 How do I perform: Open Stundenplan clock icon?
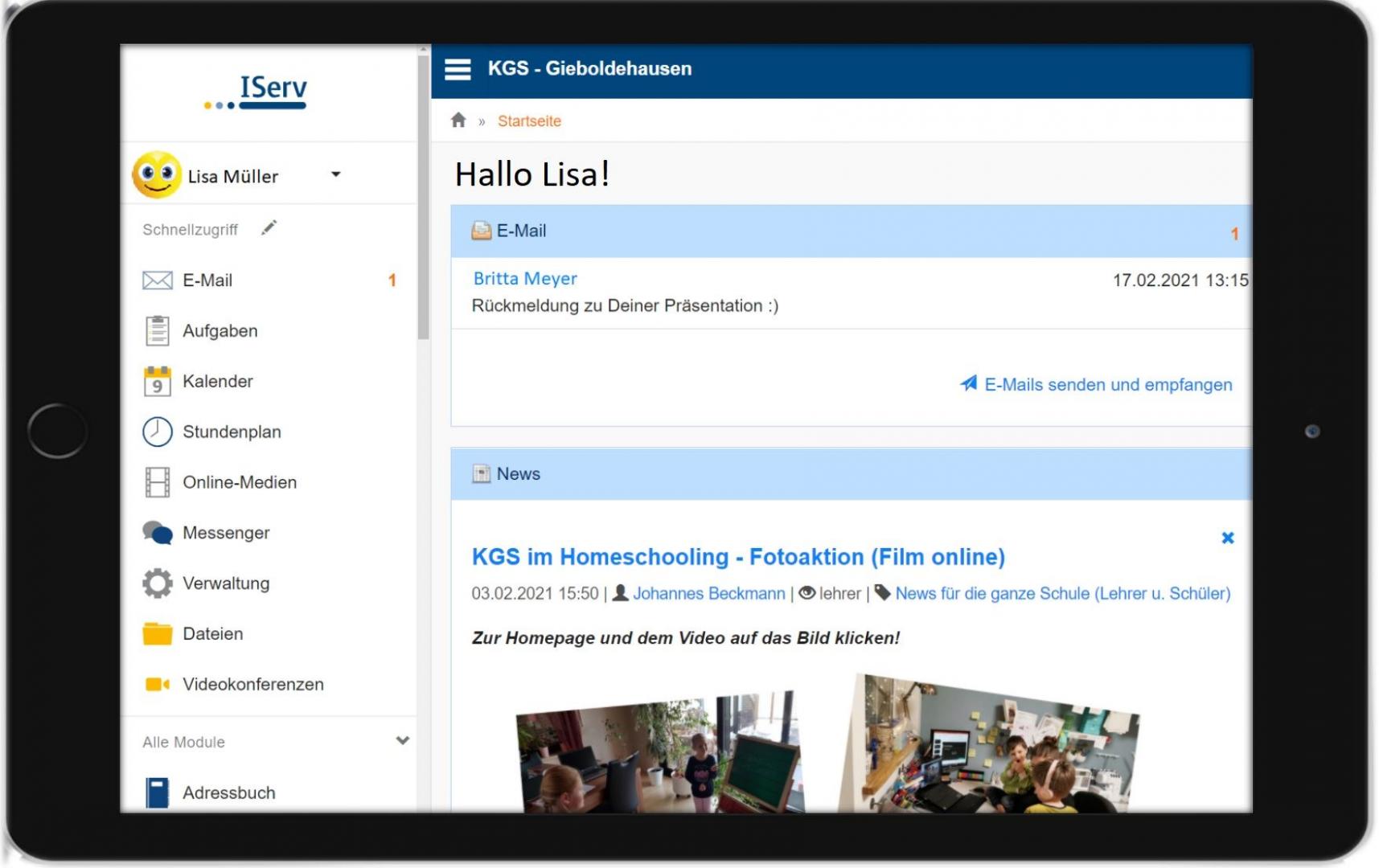tap(158, 432)
